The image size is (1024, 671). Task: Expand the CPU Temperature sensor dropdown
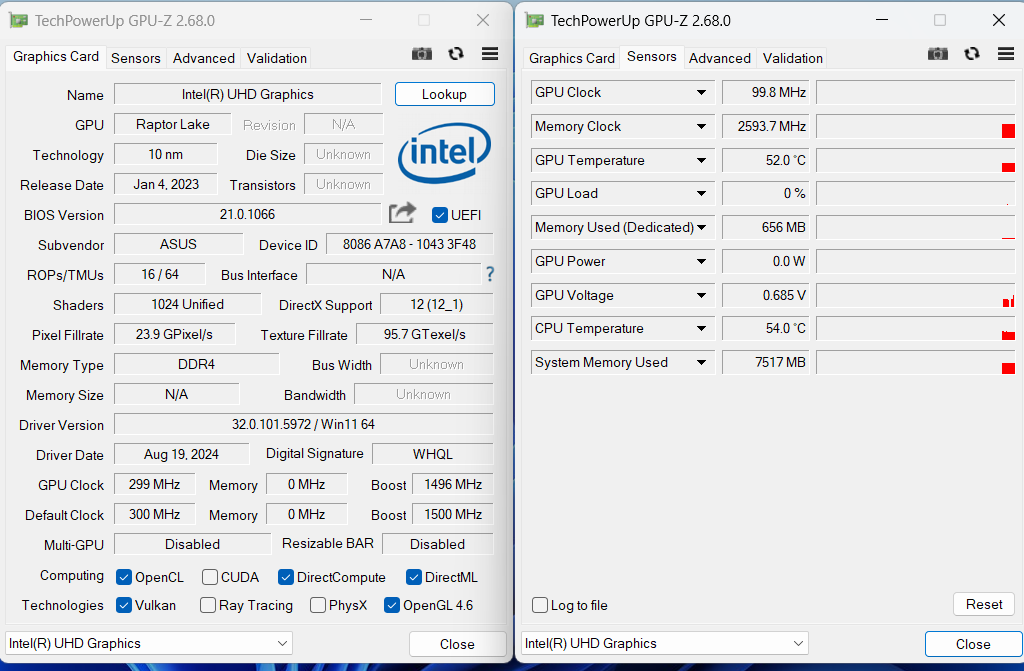[x=701, y=329]
